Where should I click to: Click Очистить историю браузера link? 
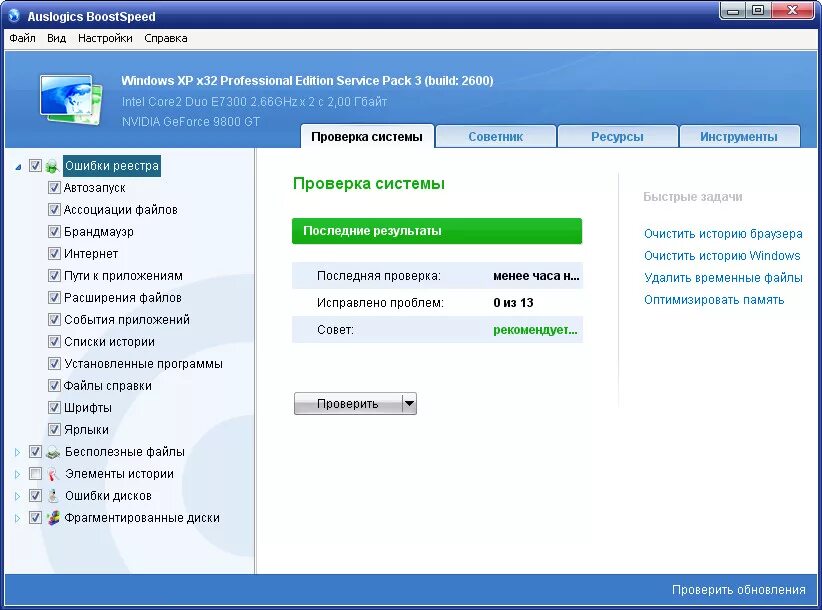[x=723, y=234]
